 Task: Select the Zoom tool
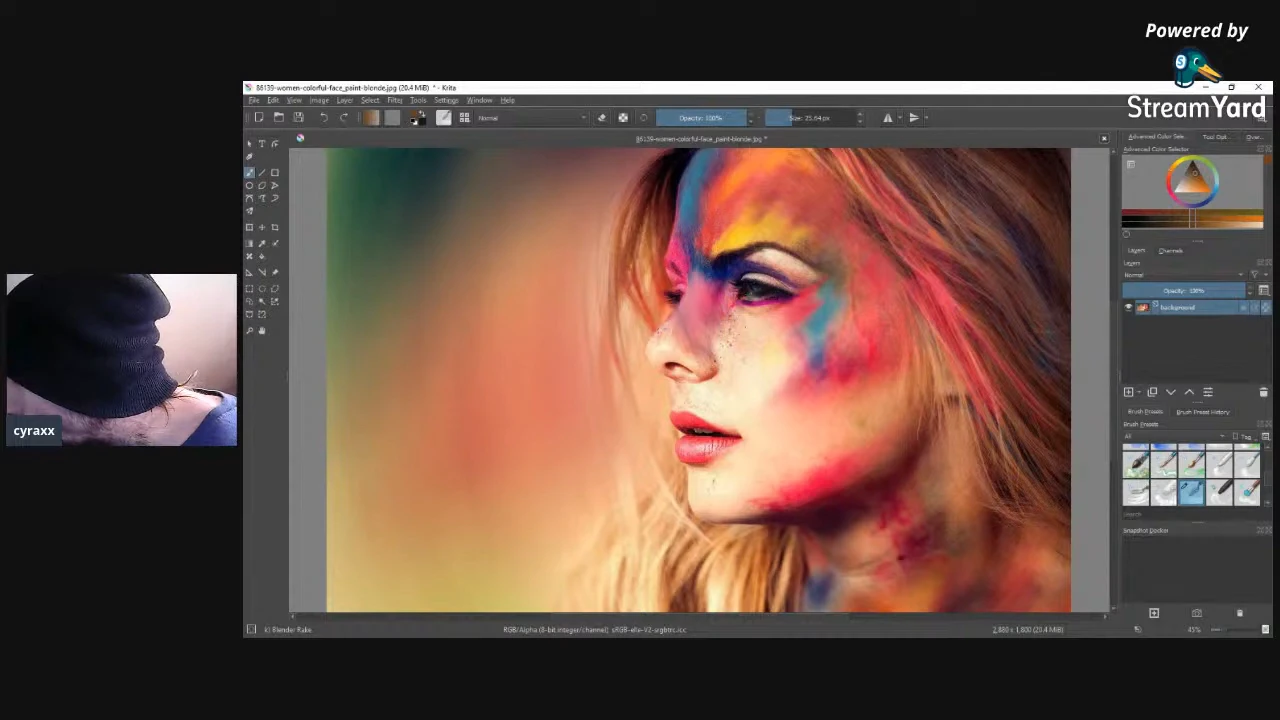tap(250, 331)
